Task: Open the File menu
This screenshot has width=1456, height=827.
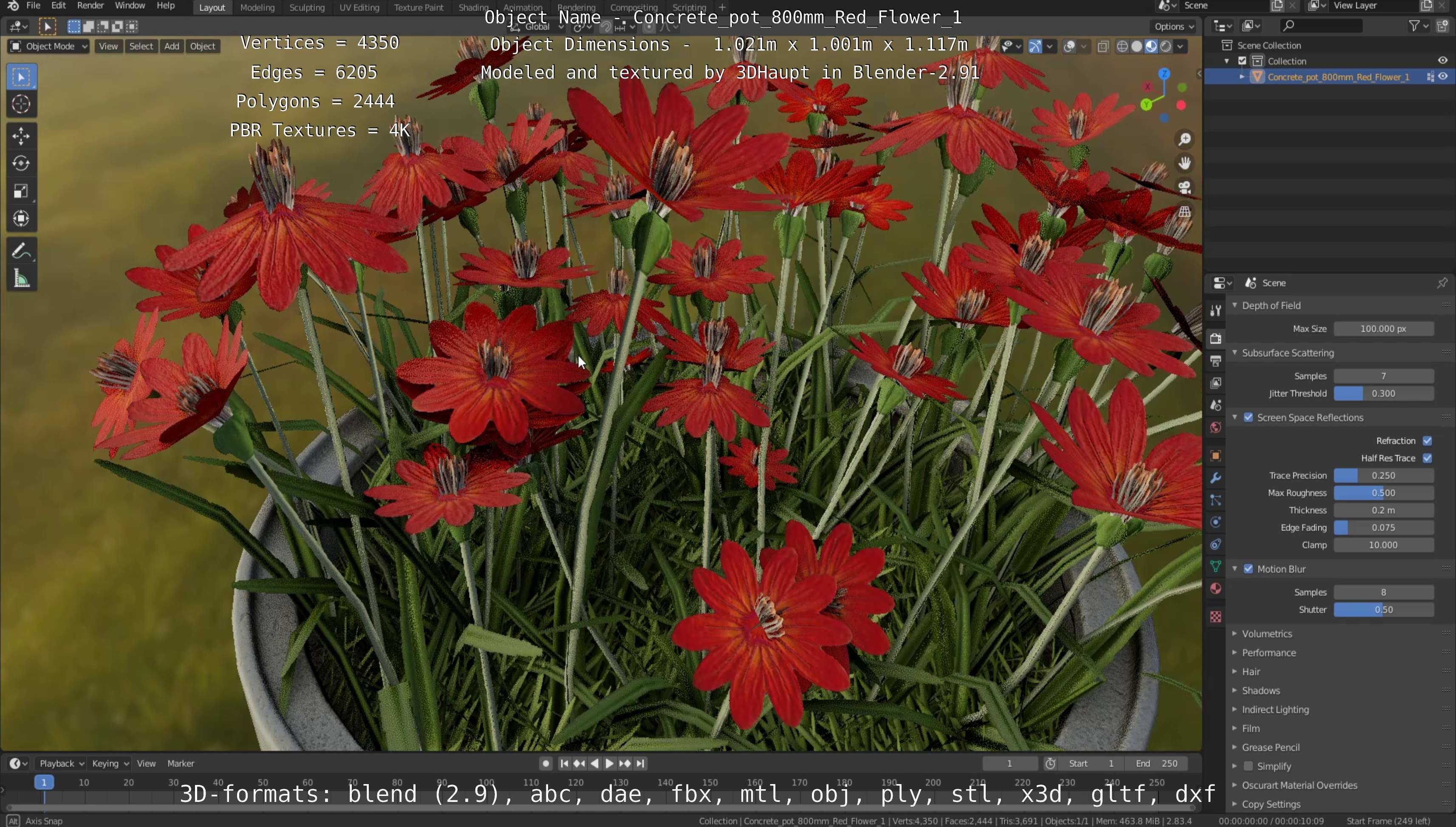Action: 33,6
